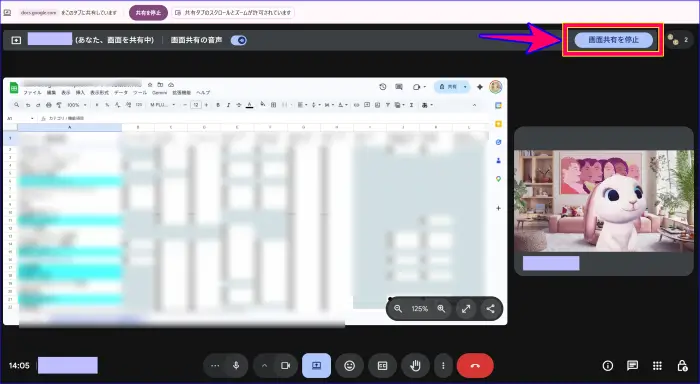700x384 pixels.
Task: Click the highlighted present-screen button
Action: coord(317,366)
